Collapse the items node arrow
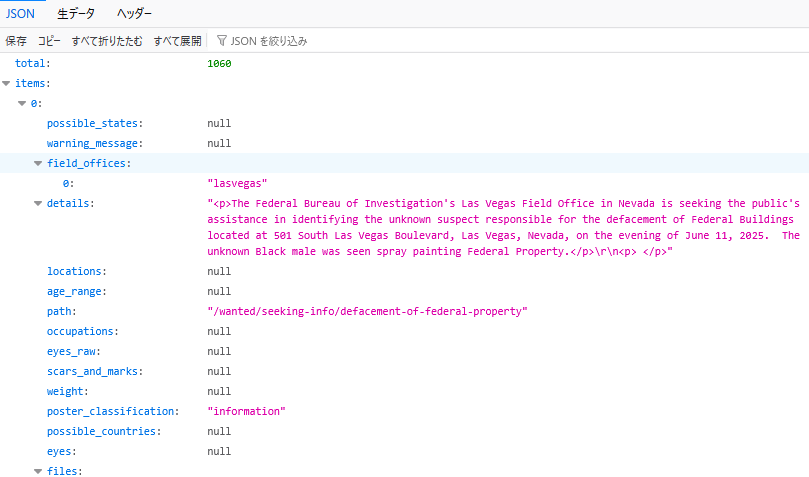This screenshot has width=809, height=477. [x=7, y=84]
